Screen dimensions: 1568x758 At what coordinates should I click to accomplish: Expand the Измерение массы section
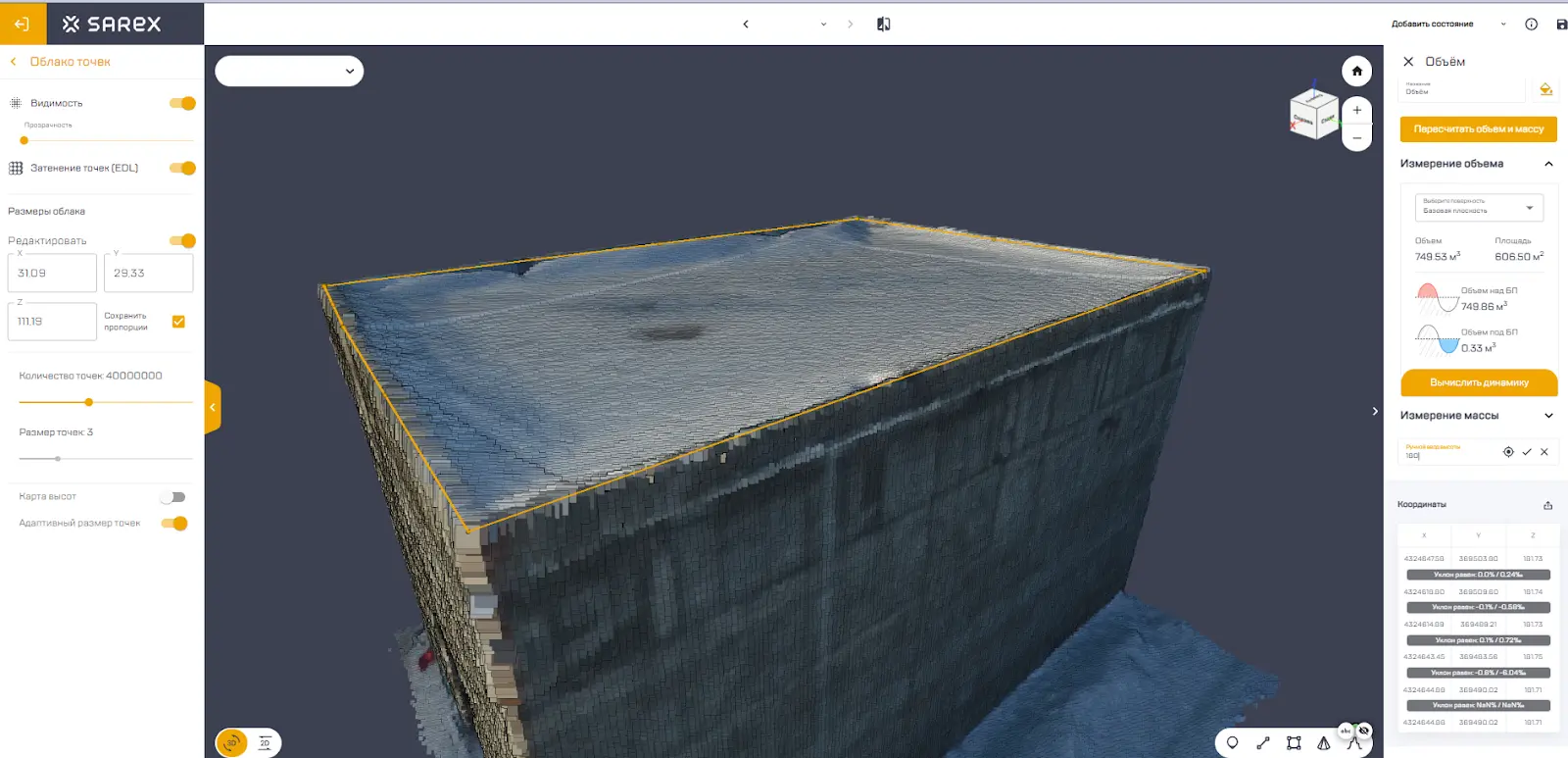(1548, 416)
